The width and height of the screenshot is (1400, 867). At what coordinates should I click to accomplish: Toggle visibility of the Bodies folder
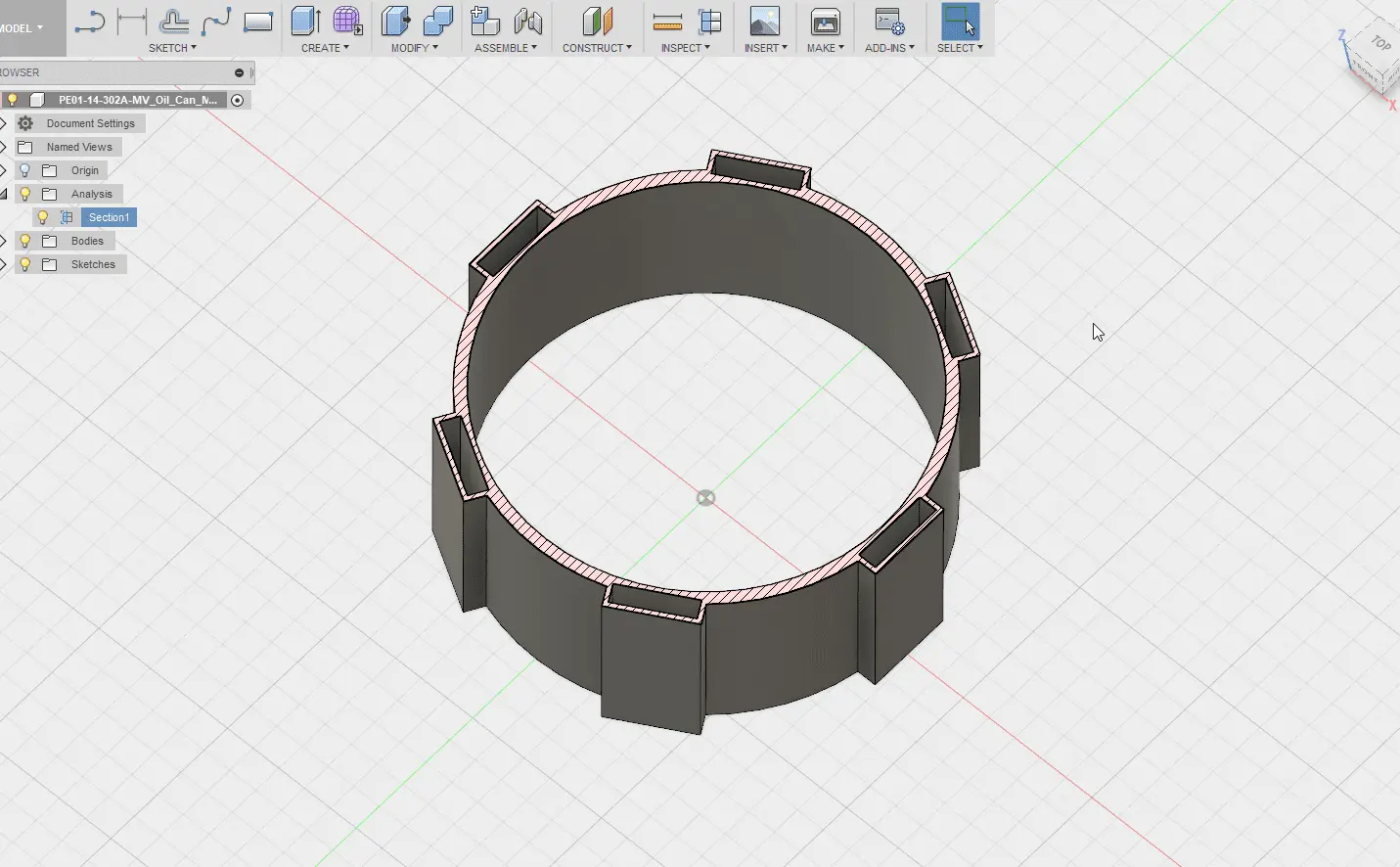[x=25, y=241]
